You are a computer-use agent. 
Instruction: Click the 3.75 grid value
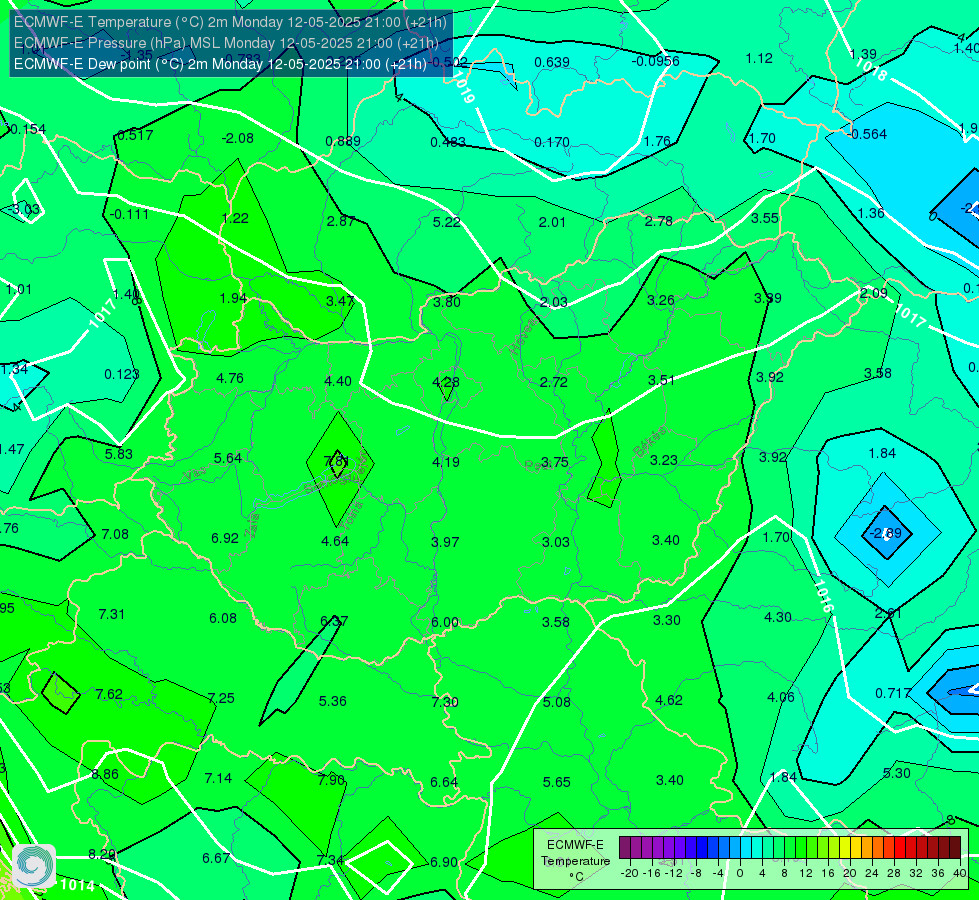(x=554, y=462)
